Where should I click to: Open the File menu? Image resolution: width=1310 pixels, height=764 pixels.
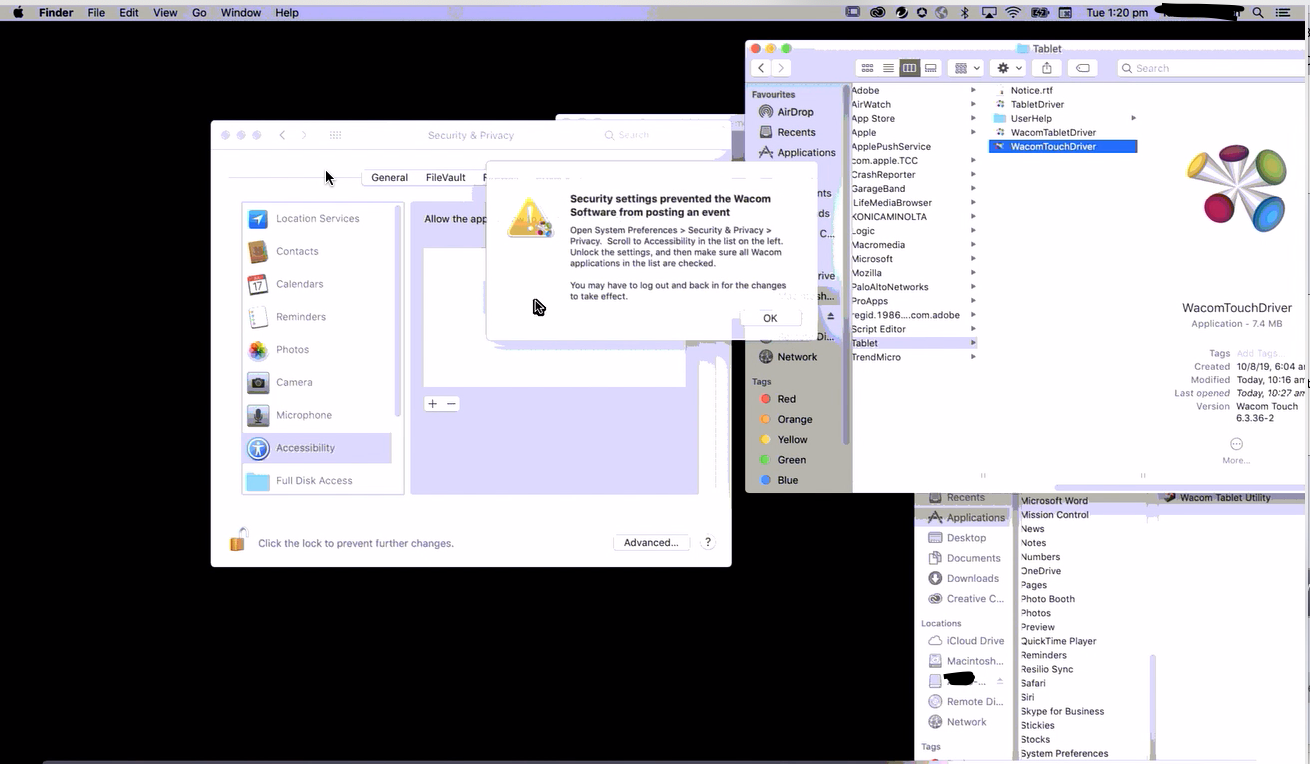(96, 12)
